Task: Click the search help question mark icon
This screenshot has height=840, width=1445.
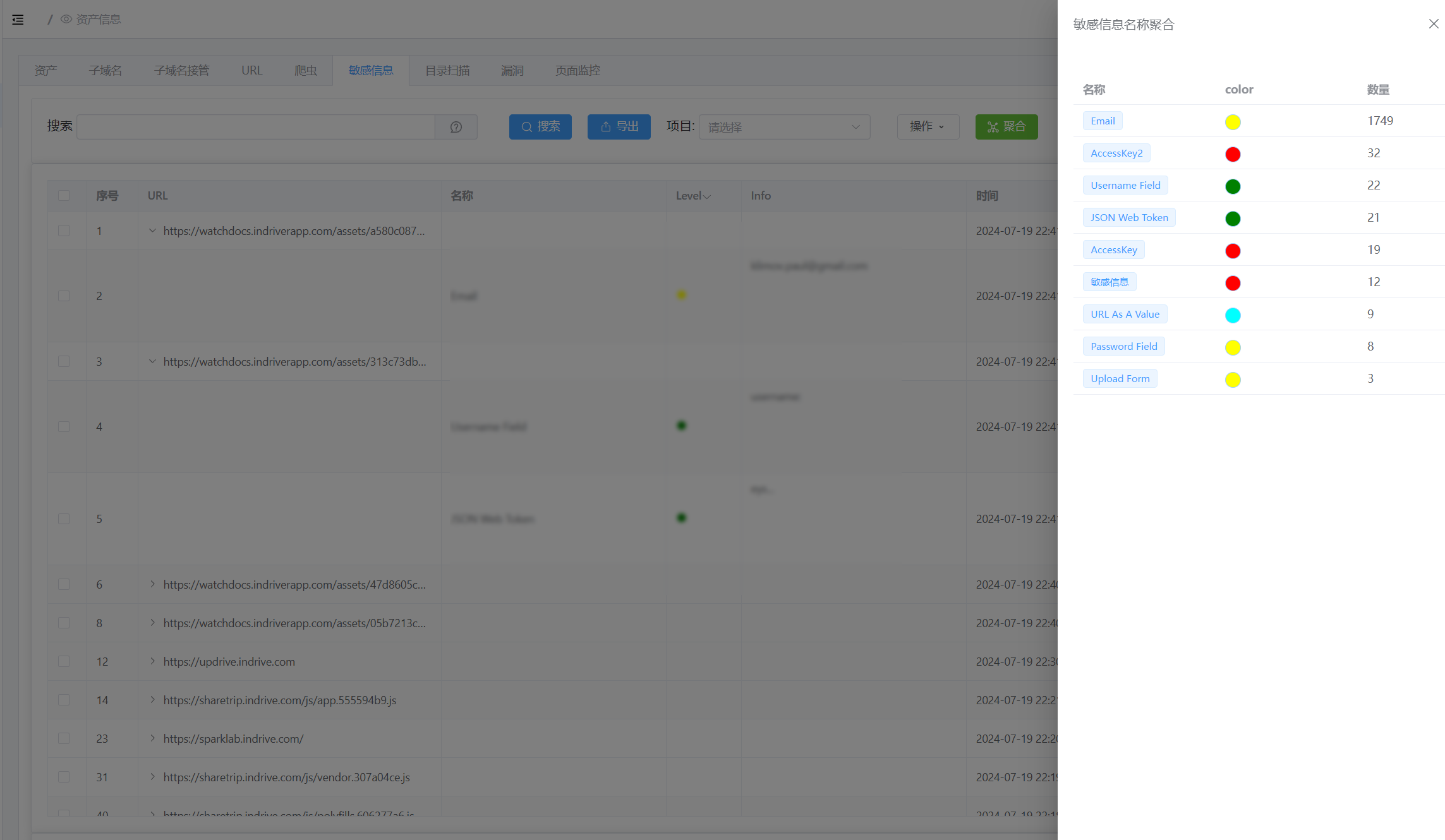Action: (456, 127)
